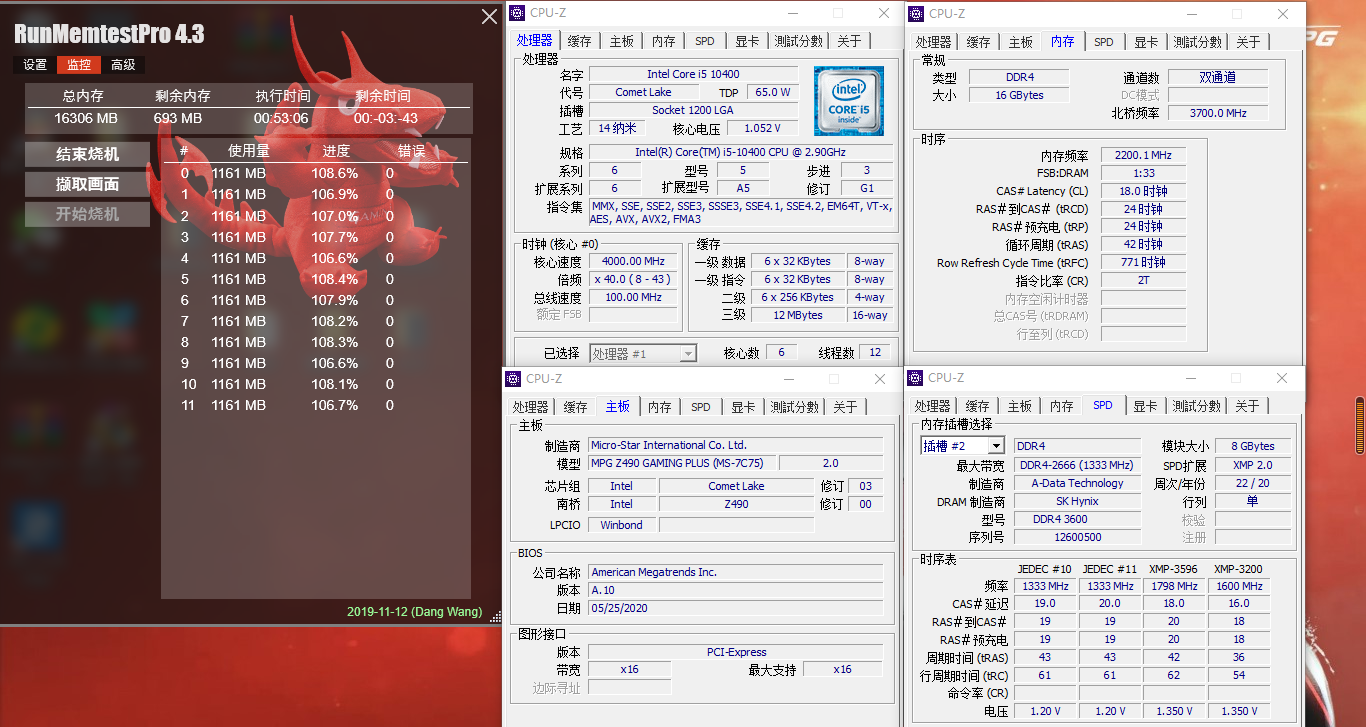1366x727 pixels.
Task: Open SPD tab in the CPU-Z processor window
Action: [705, 41]
